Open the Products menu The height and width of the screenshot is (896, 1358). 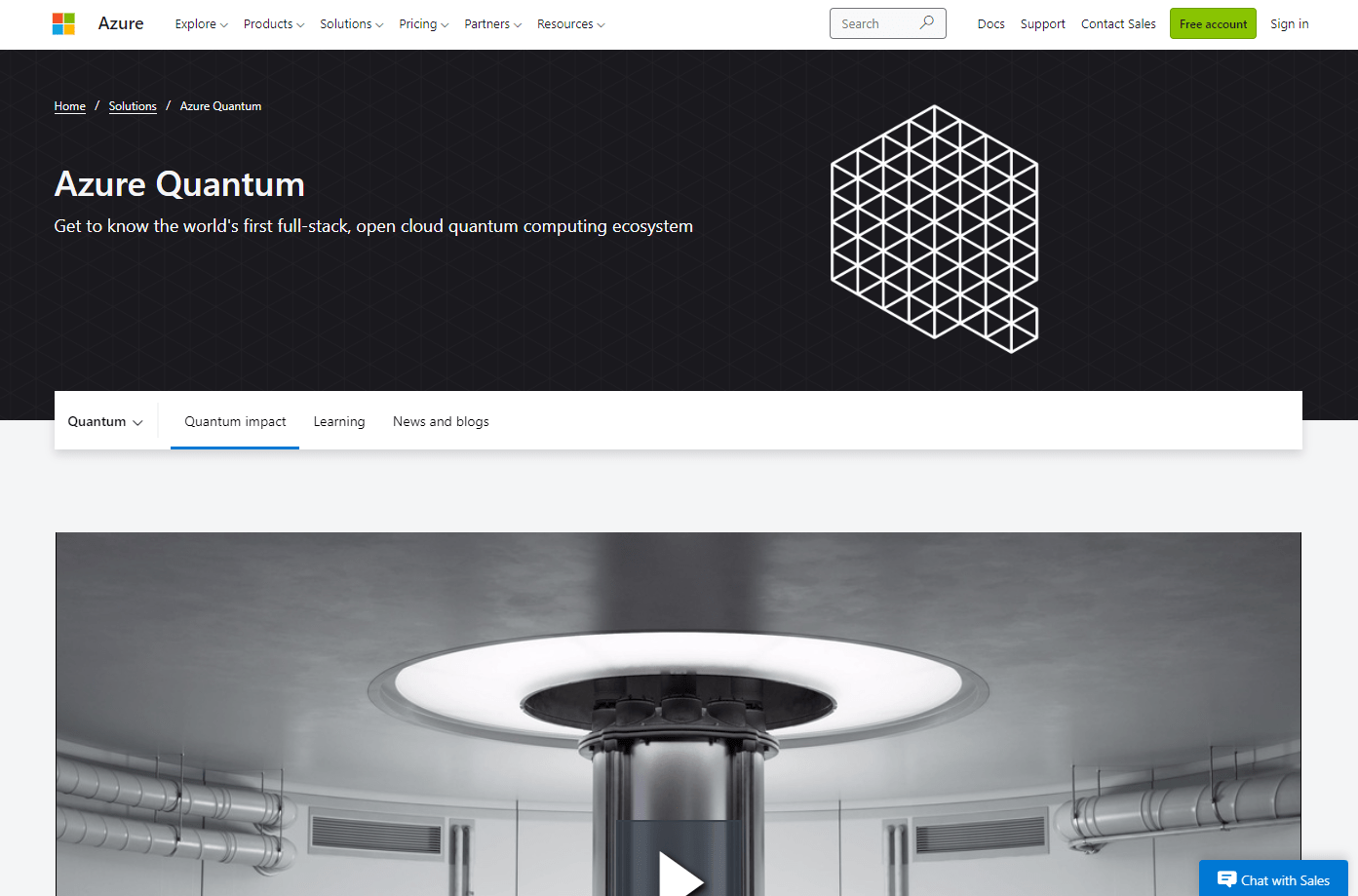272,23
